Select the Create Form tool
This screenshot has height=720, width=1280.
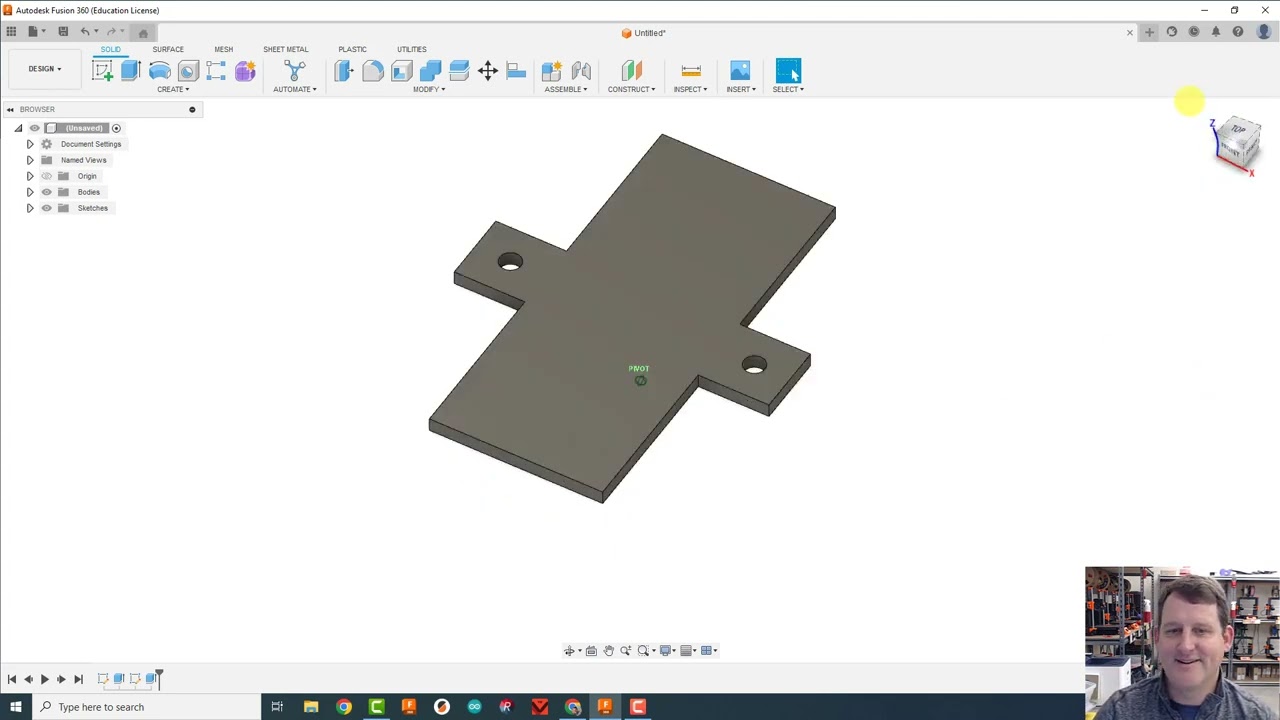click(245, 70)
